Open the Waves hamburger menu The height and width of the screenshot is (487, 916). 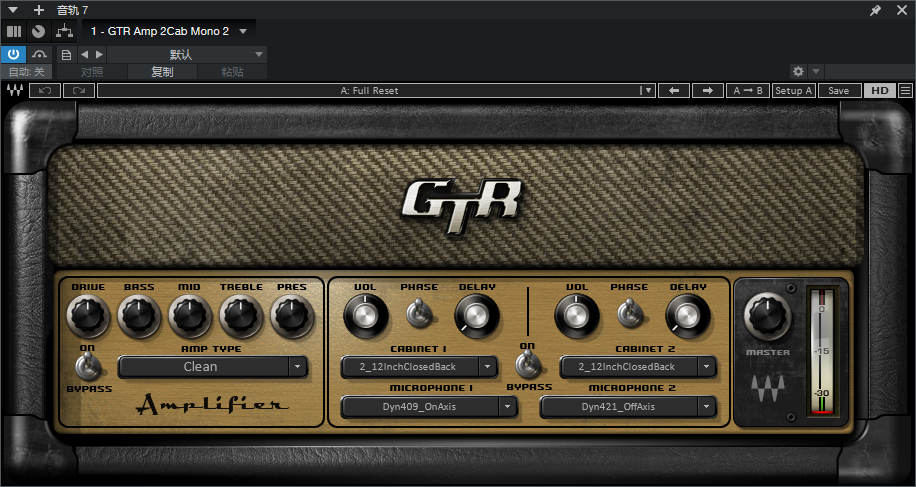[x=905, y=91]
